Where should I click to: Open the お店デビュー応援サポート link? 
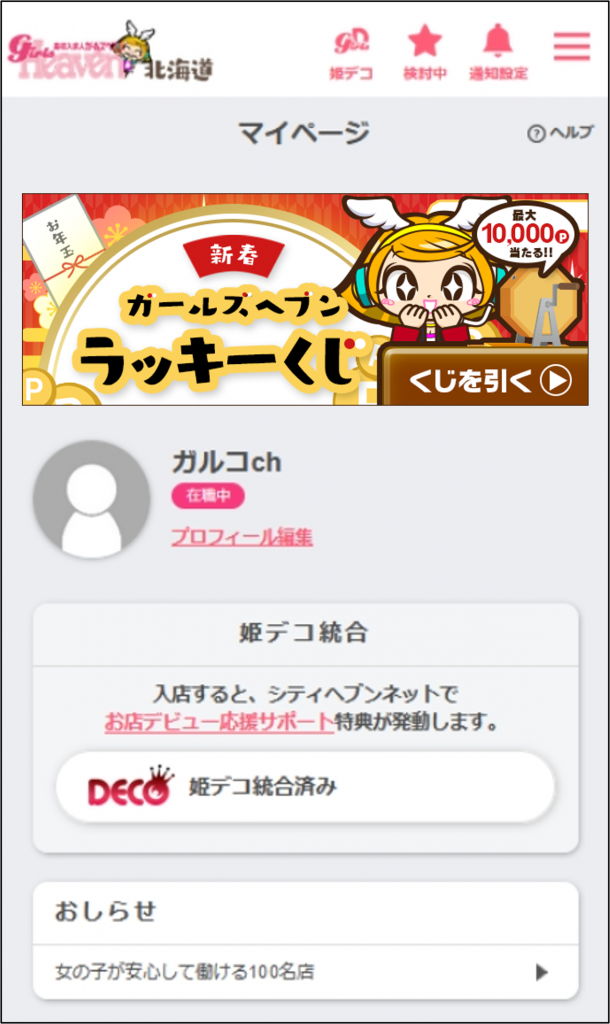click(219, 722)
